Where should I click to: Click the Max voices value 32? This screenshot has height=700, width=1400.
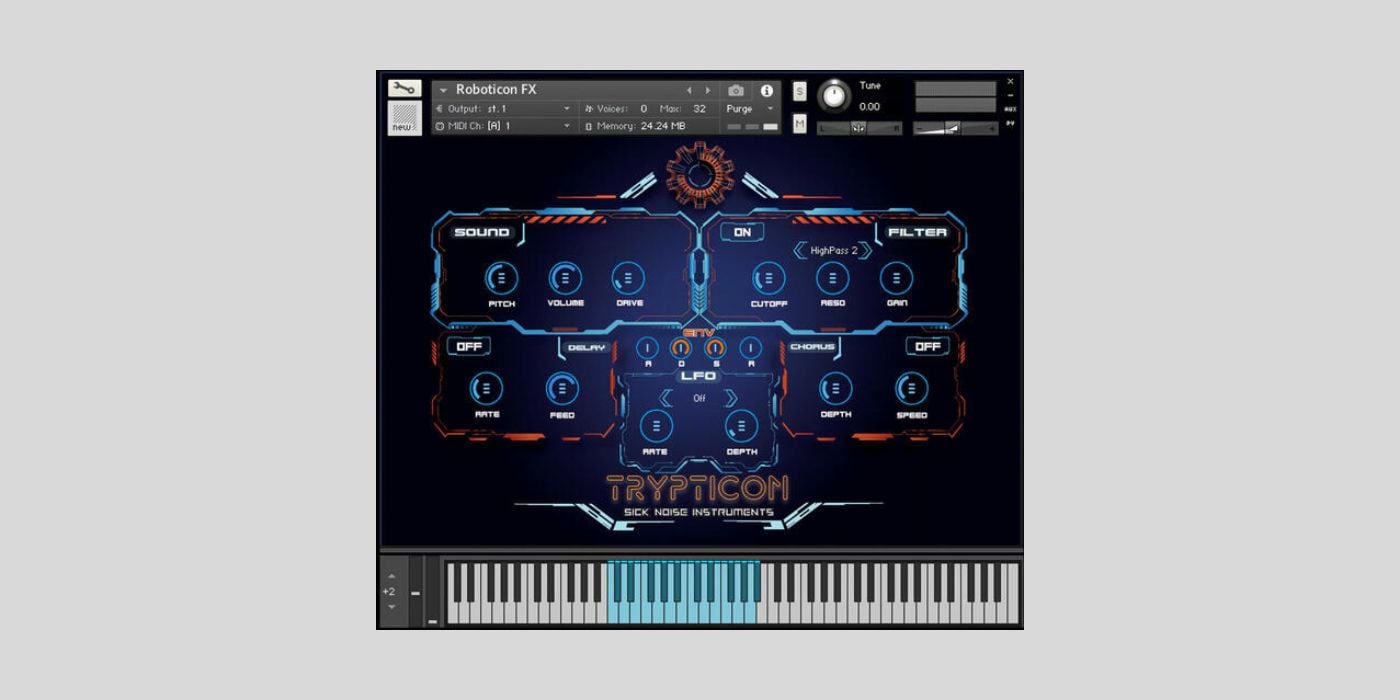699,108
